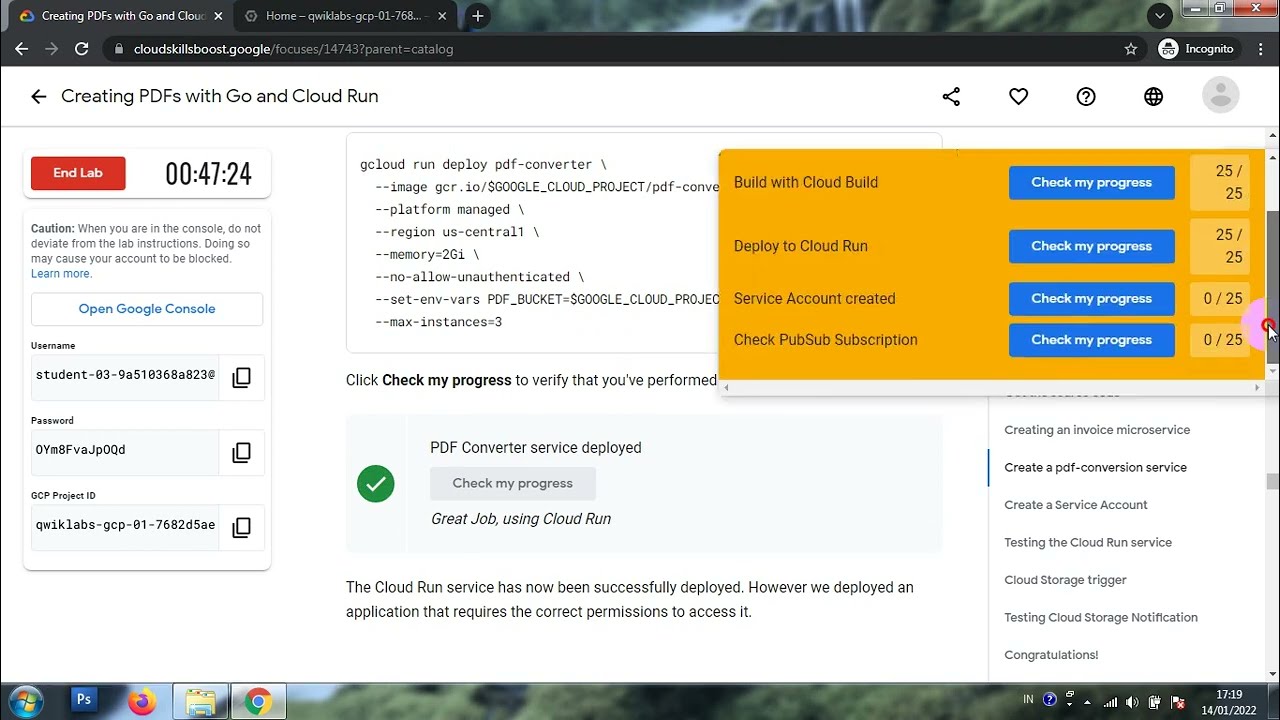Screen dimensions: 1280x720
Task: Click the End Lab button
Action: [x=78, y=173]
